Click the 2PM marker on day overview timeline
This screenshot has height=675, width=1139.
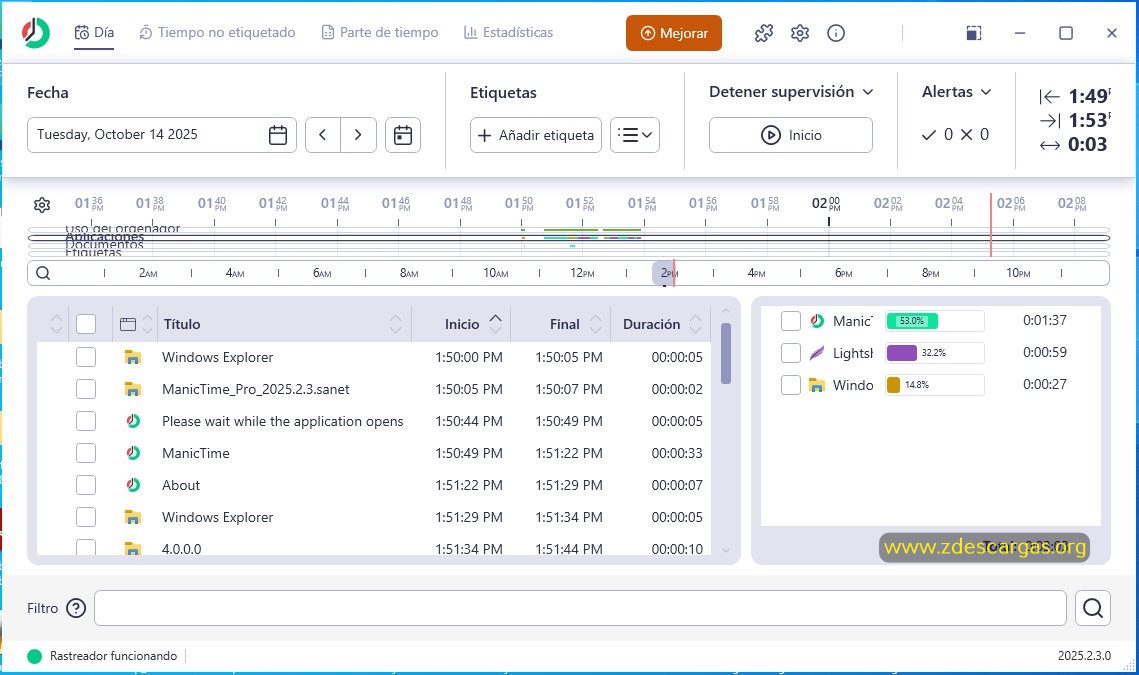point(669,273)
